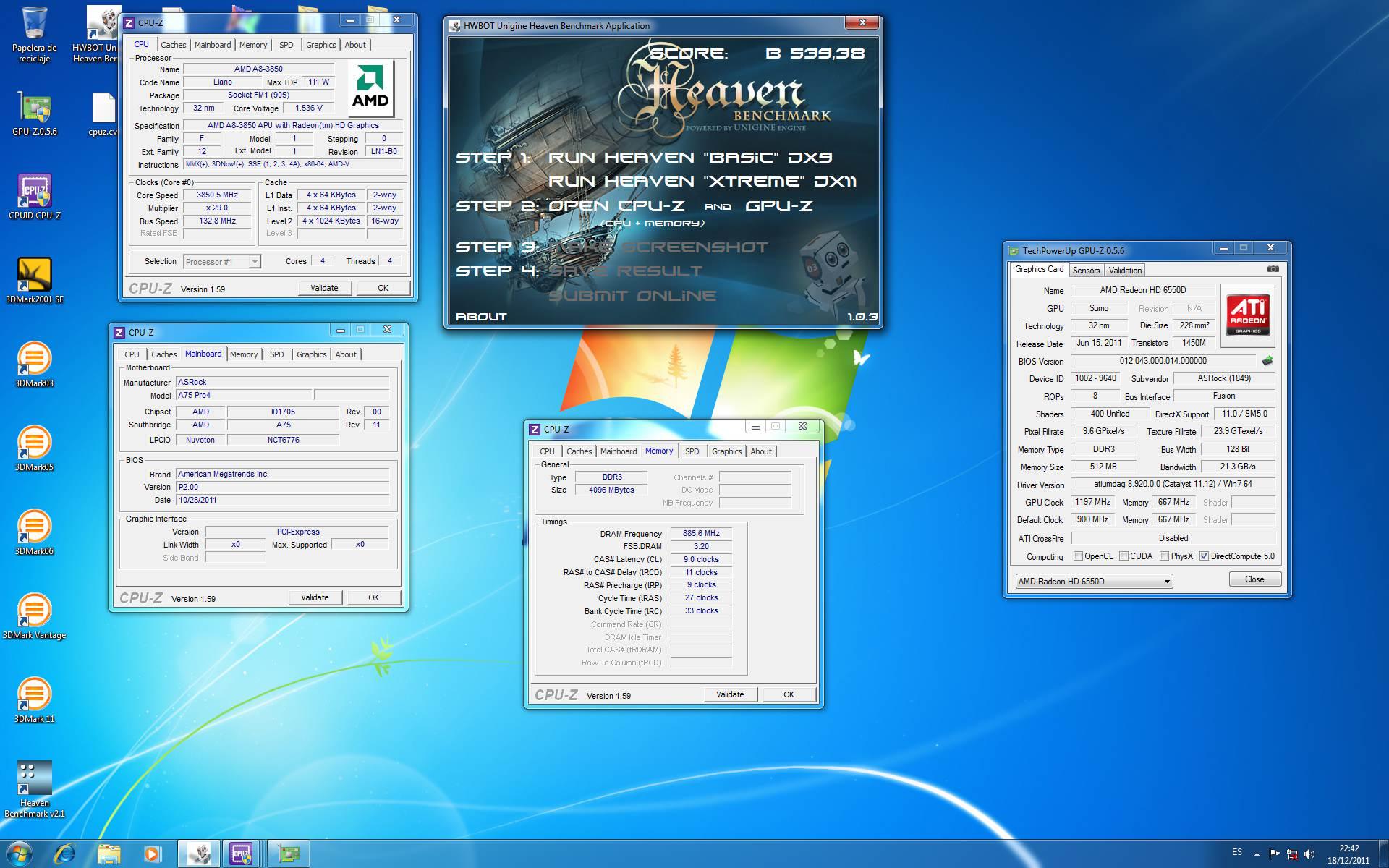The height and width of the screenshot is (868, 1389).
Task: Open the Caches tab in top CPU-Z window
Action: pyautogui.click(x=173, y=45)
